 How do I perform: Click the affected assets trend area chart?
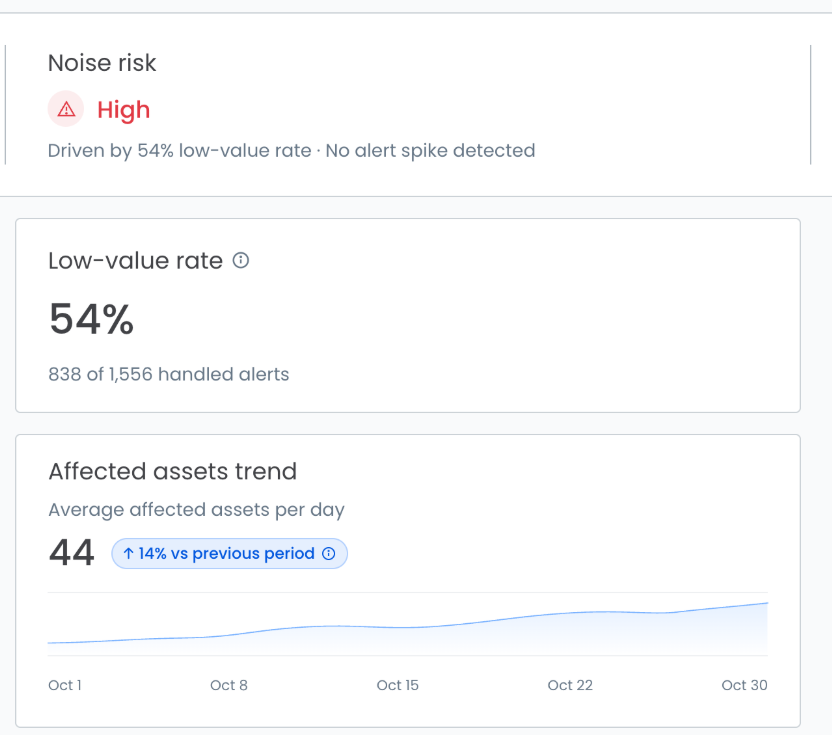click(408, 624)
